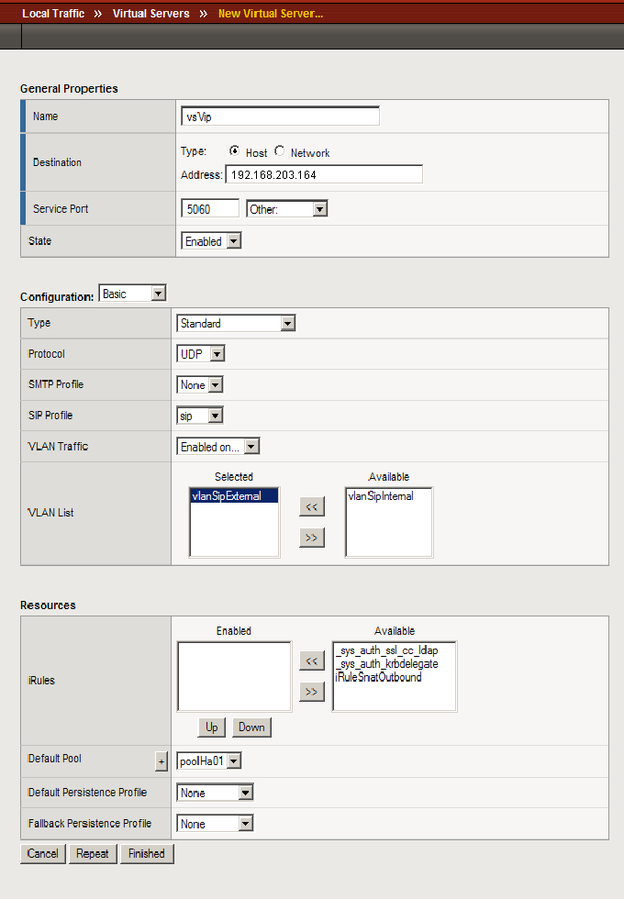The width and height of the screenshot is (624, 899).
Task: Click the iRules << enable arrow button
Action: click(x=312, y=660)
